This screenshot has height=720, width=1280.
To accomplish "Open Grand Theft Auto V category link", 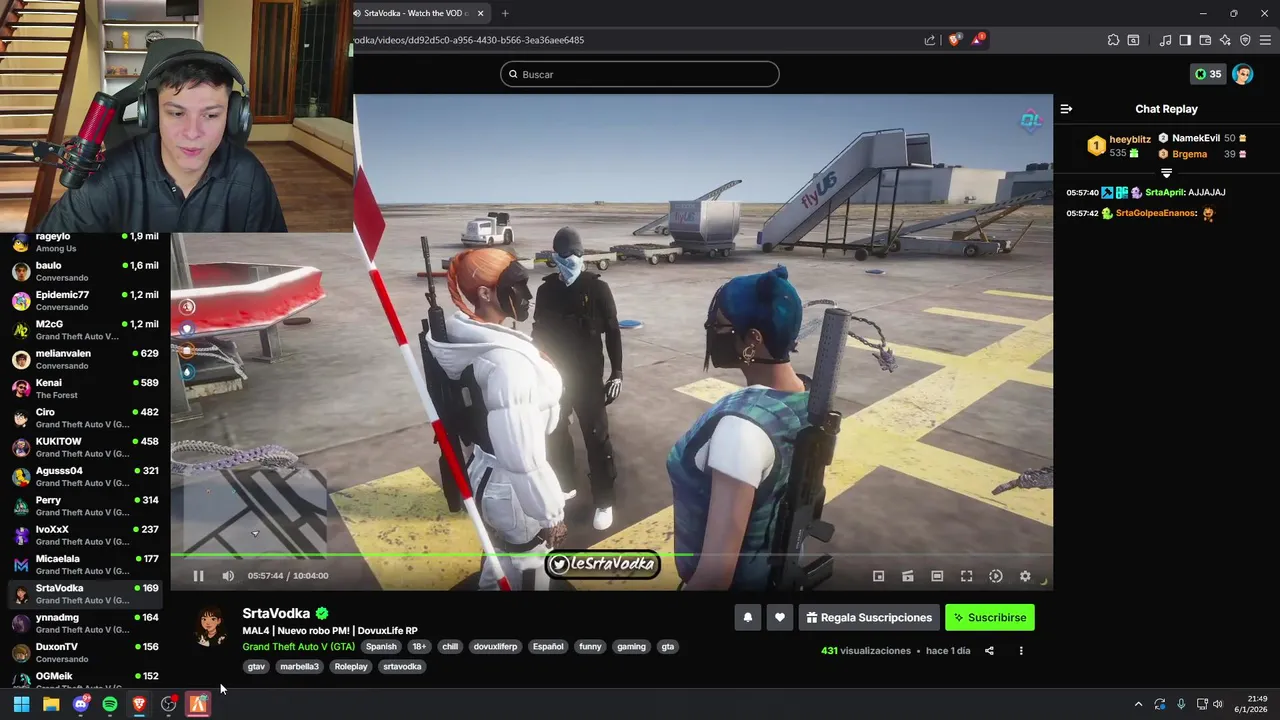I will click(x=298, y=646).
